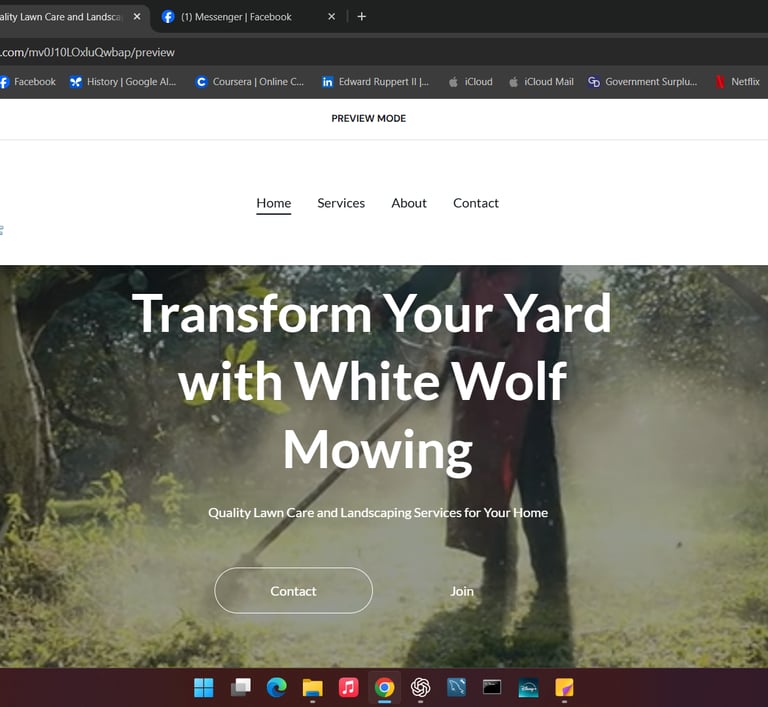The width and height of the screenshot is (768, 707).
Task: Click the Messenger tab Facebook favicon
Action: coord(168,17)
